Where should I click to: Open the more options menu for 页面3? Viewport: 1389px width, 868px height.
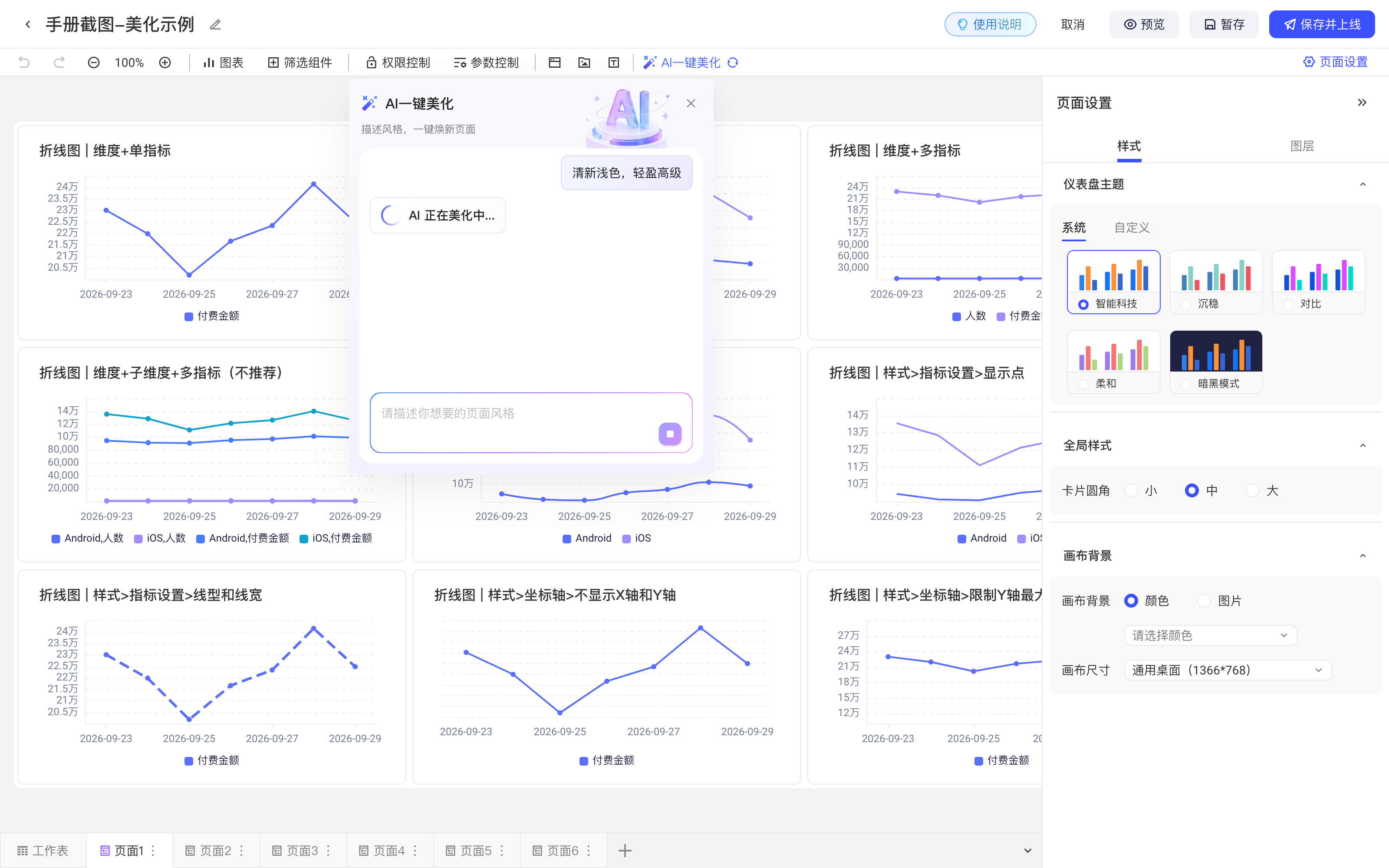(x=328, y=850)
